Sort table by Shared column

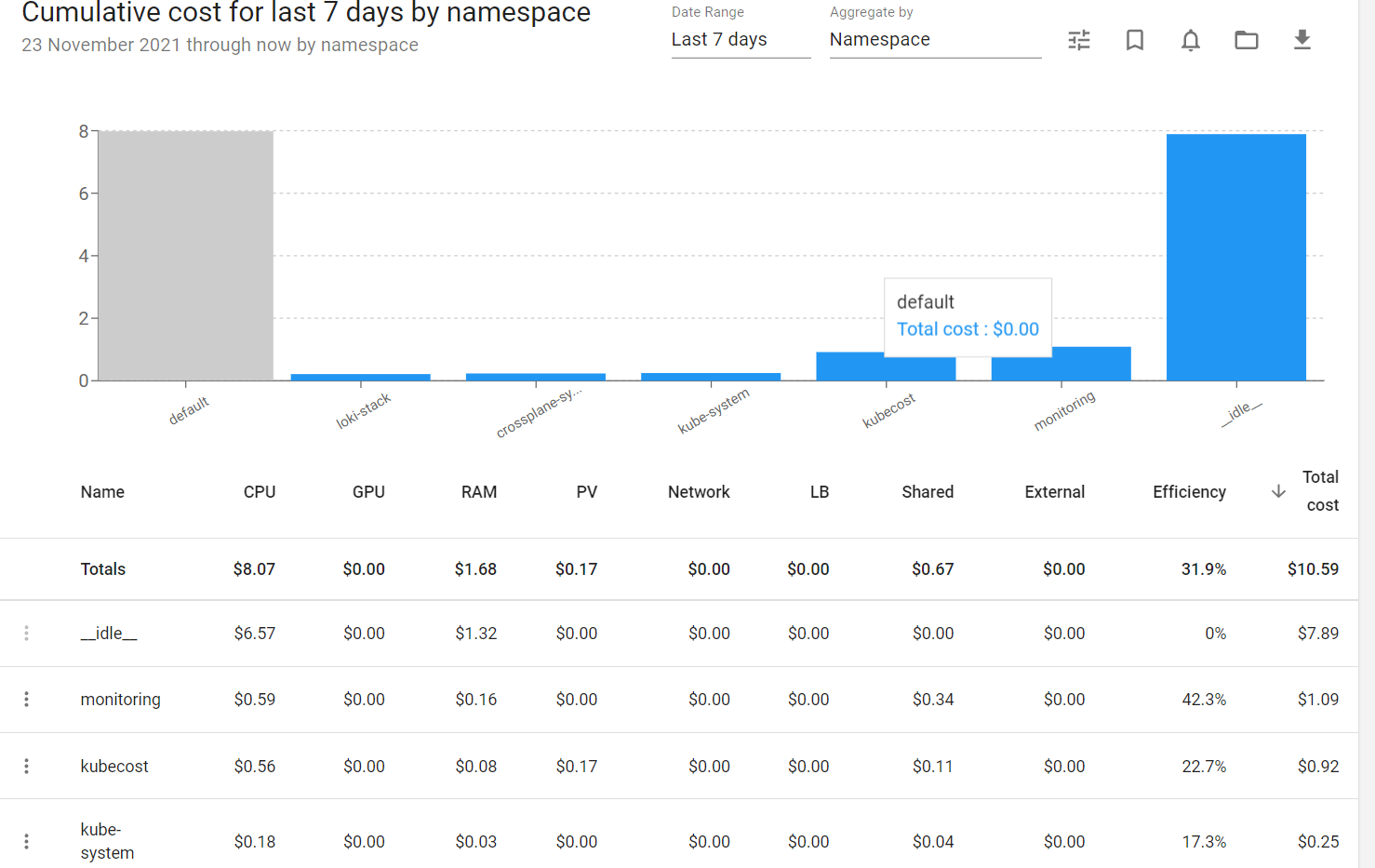tap(928, 492)
